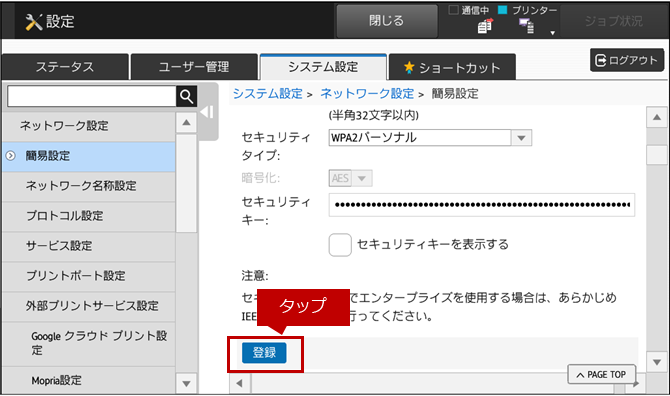Click the main panel scroll up arrow
Screen dimensions: 670x396
tap(657, 117)
